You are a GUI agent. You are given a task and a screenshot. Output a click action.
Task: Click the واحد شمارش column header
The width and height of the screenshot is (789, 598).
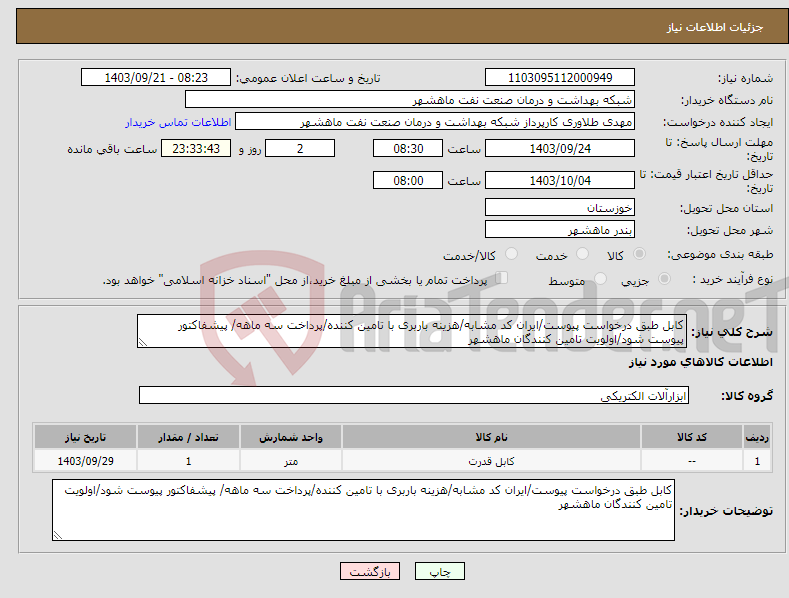[291, 437]
